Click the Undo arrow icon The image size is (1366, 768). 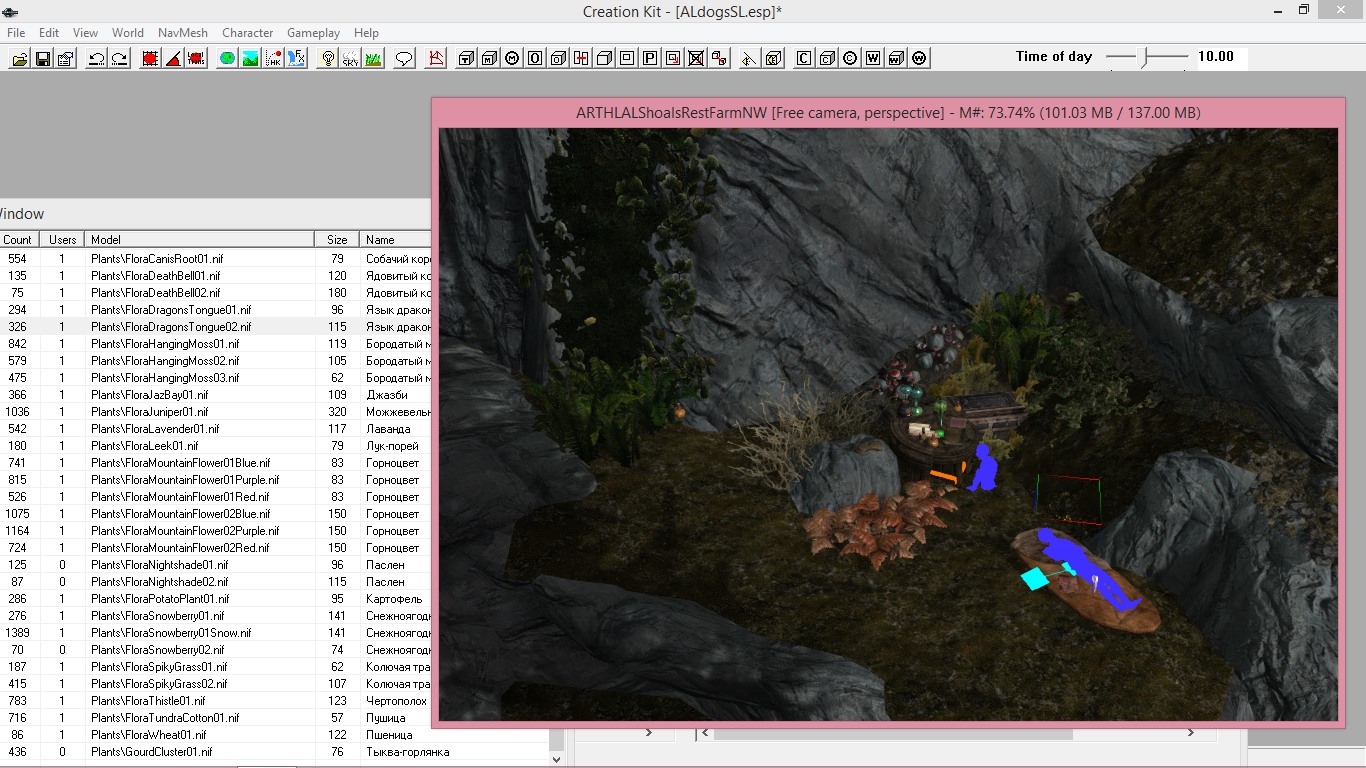coord(97,59)
